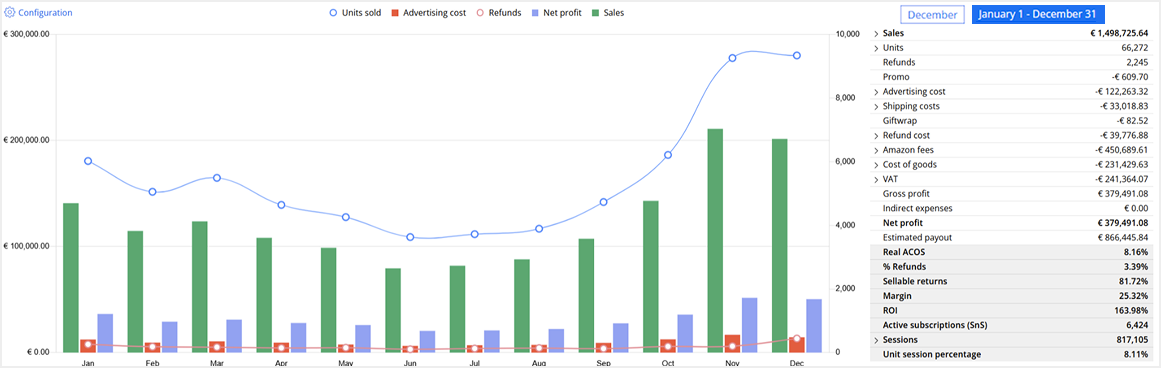This screenshot has height=368, width=1161.
Task: Click the % Refunds row label
Action: coord(904,267)
